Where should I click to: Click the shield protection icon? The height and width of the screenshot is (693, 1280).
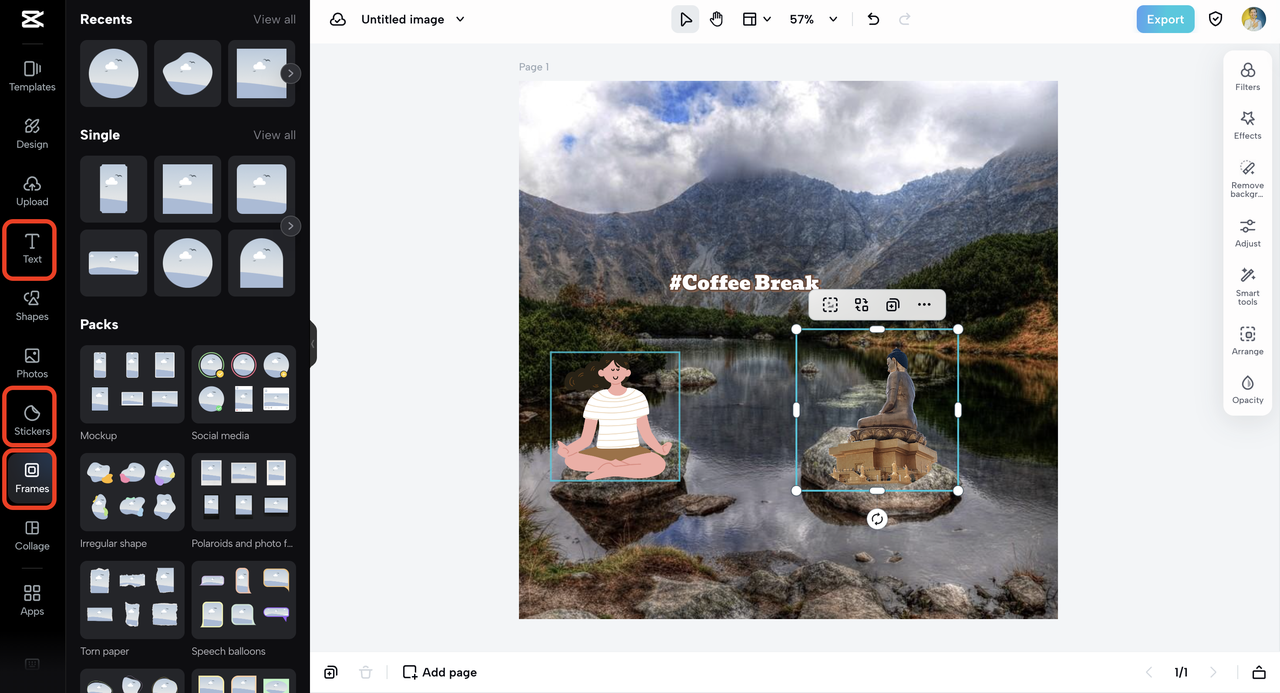1216,19
